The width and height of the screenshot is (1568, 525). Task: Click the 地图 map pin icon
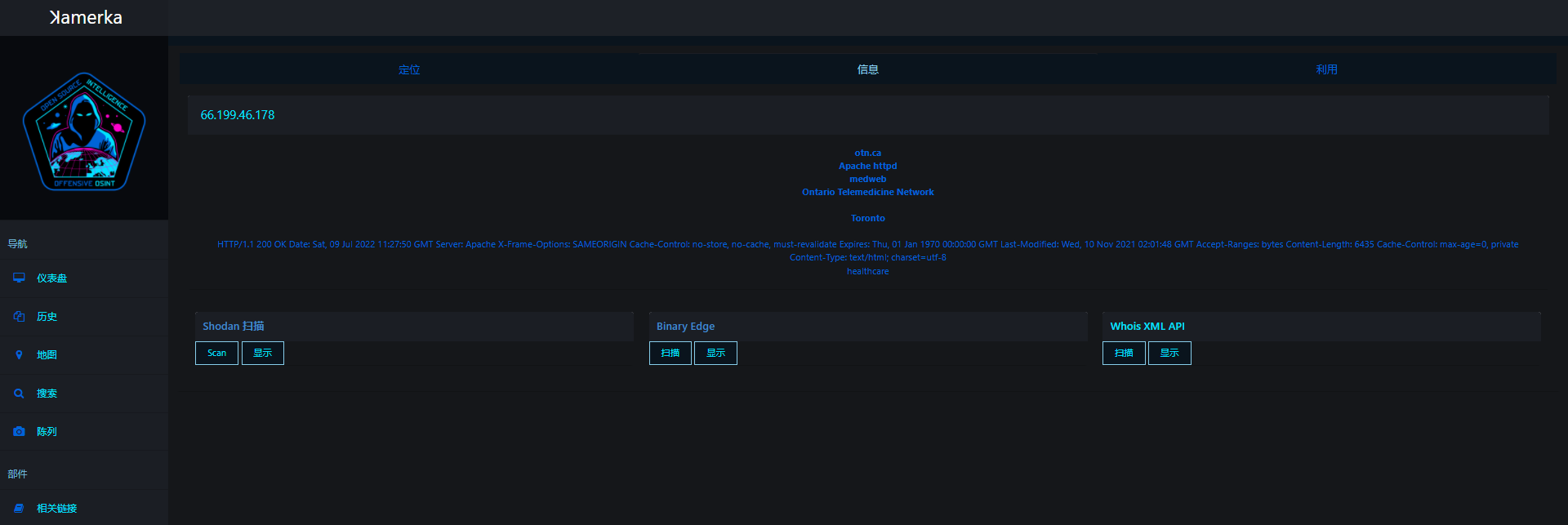click(19, 354)
